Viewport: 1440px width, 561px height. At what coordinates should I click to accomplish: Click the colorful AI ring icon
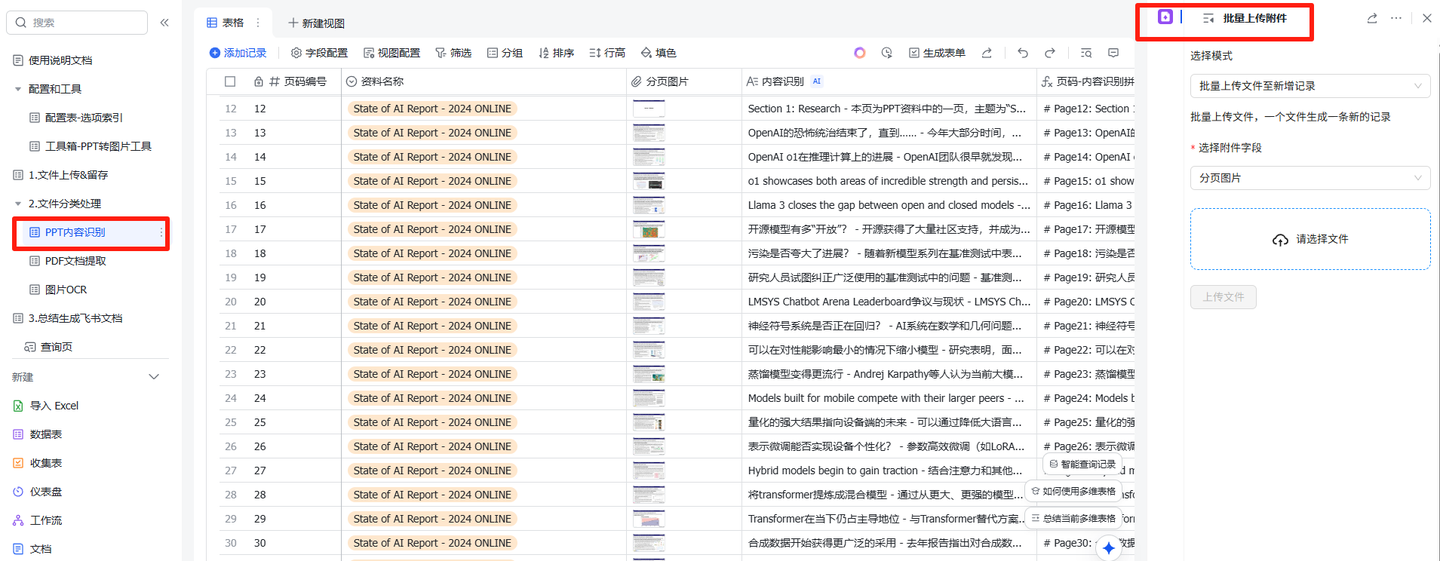(x=859, y=53)
